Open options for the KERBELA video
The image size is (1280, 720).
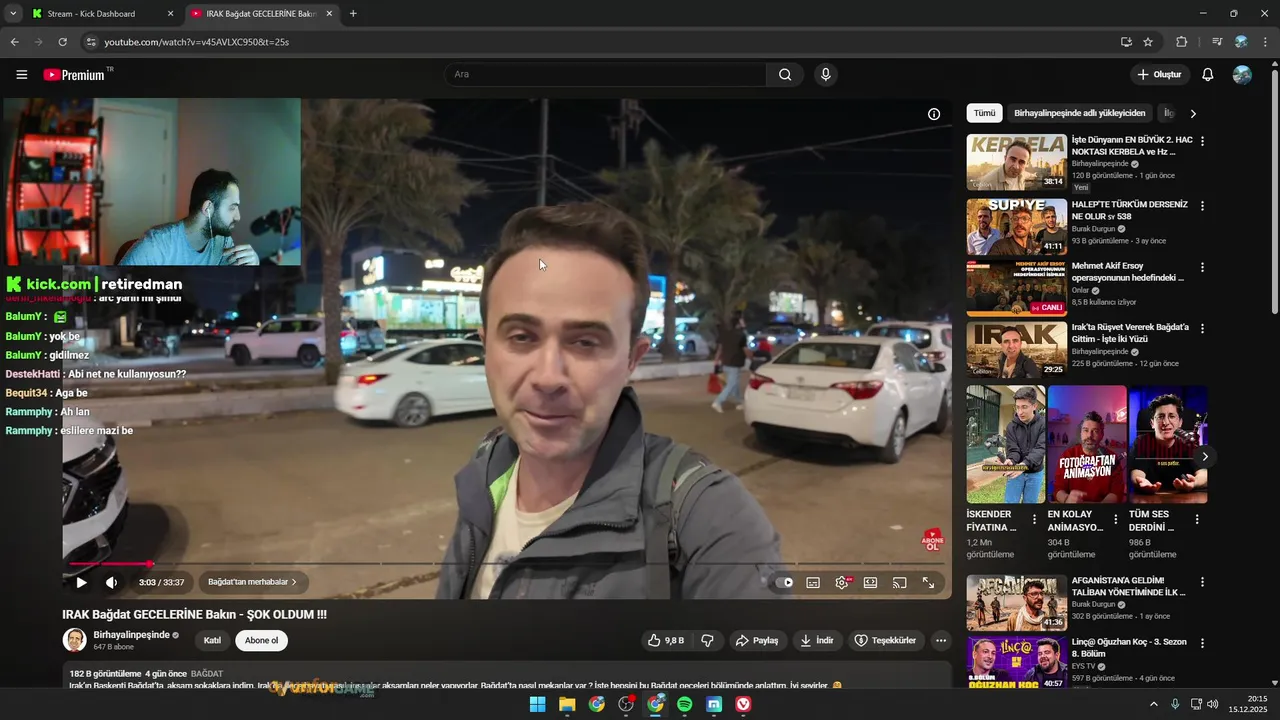pyautogui.click(x=1202, y=141)
